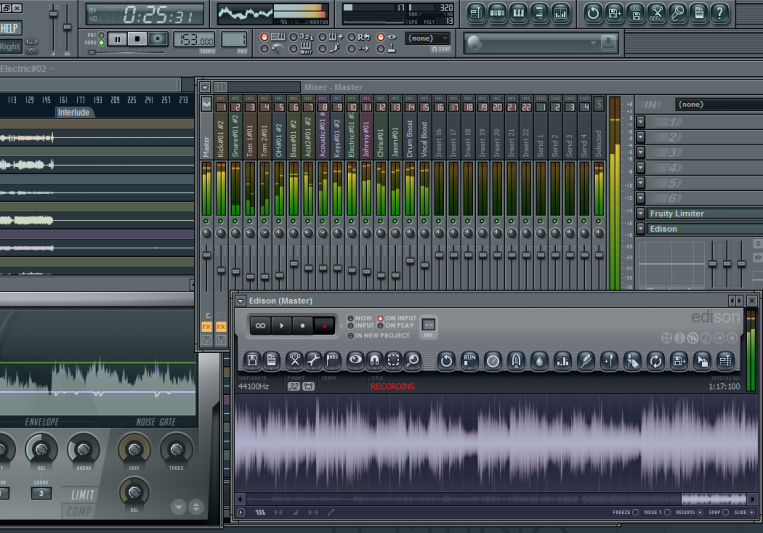The width and height of the screenshot is (763, 533).
Task: Click the Interlude timeline marker in playlist
Action: [x=73, y=112]
